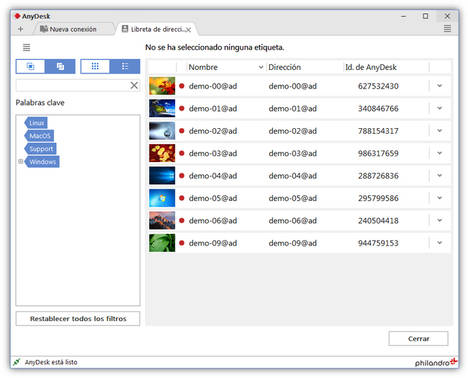Click red offline status dot of demo-03@ad
This screenshot has width=468, height=378.
[x=182, y=153]
